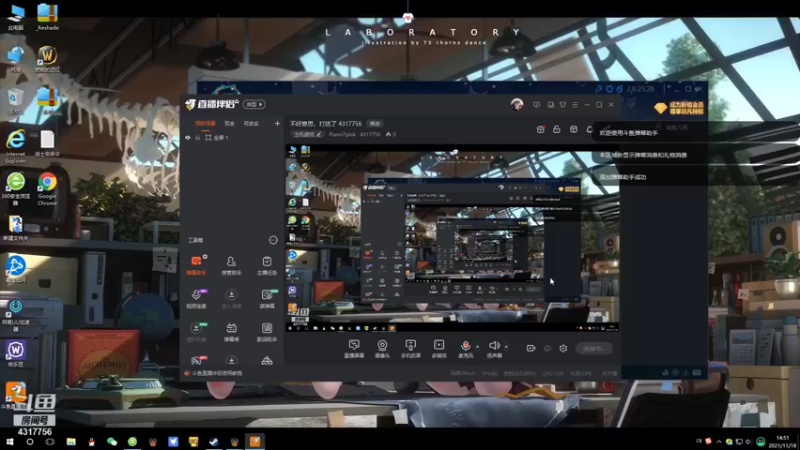The image size is (800, 450).
Task: Click the CPU usage status text
Action: (x=553, y=373)
